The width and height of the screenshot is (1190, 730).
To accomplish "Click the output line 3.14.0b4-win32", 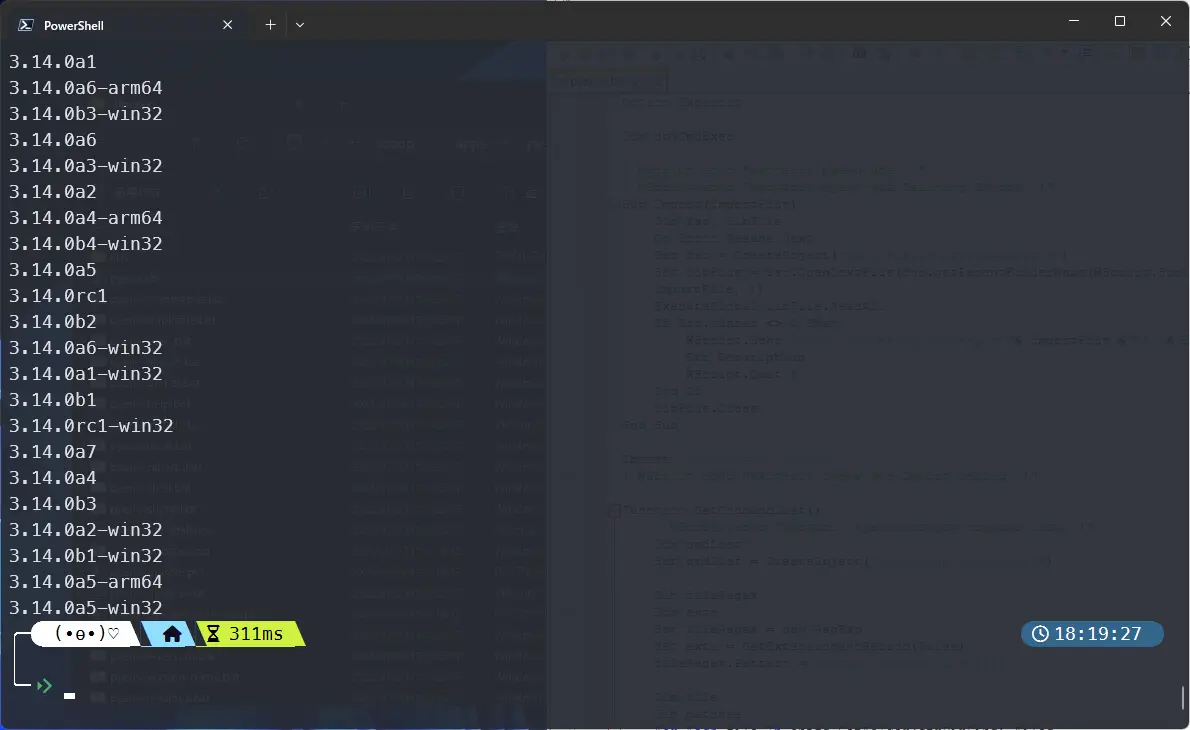I will 86,244.
